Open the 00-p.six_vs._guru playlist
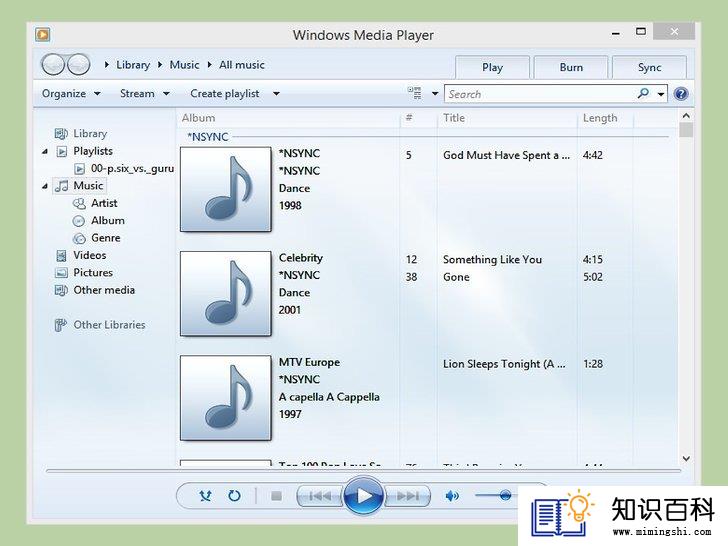The height and width of the screenshot is (546, 728). [x=132, y=169]
